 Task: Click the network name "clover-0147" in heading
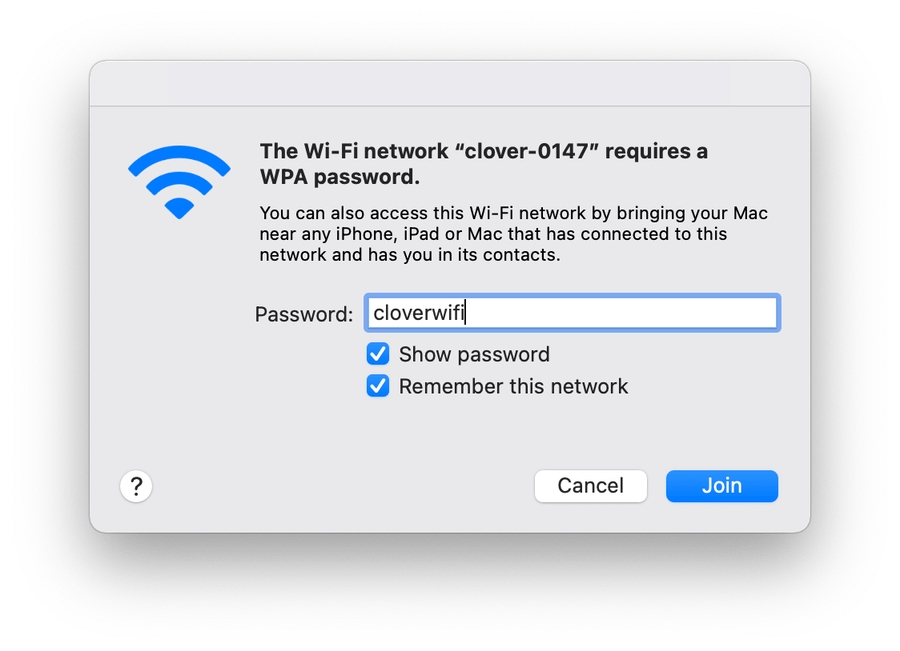pyautogui.click(x=526, y=152)
